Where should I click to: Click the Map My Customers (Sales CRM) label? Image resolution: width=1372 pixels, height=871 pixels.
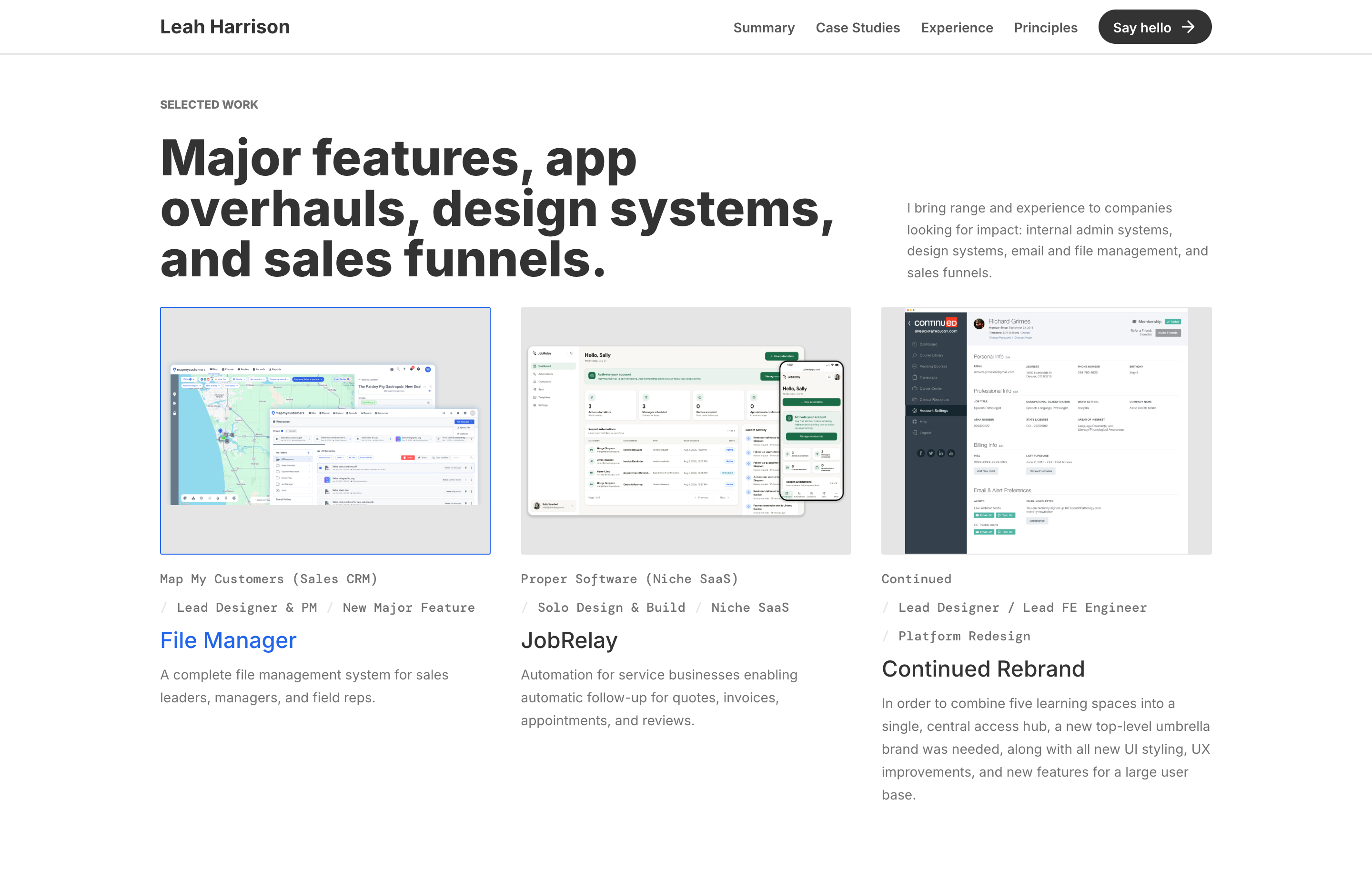[269, 578]
